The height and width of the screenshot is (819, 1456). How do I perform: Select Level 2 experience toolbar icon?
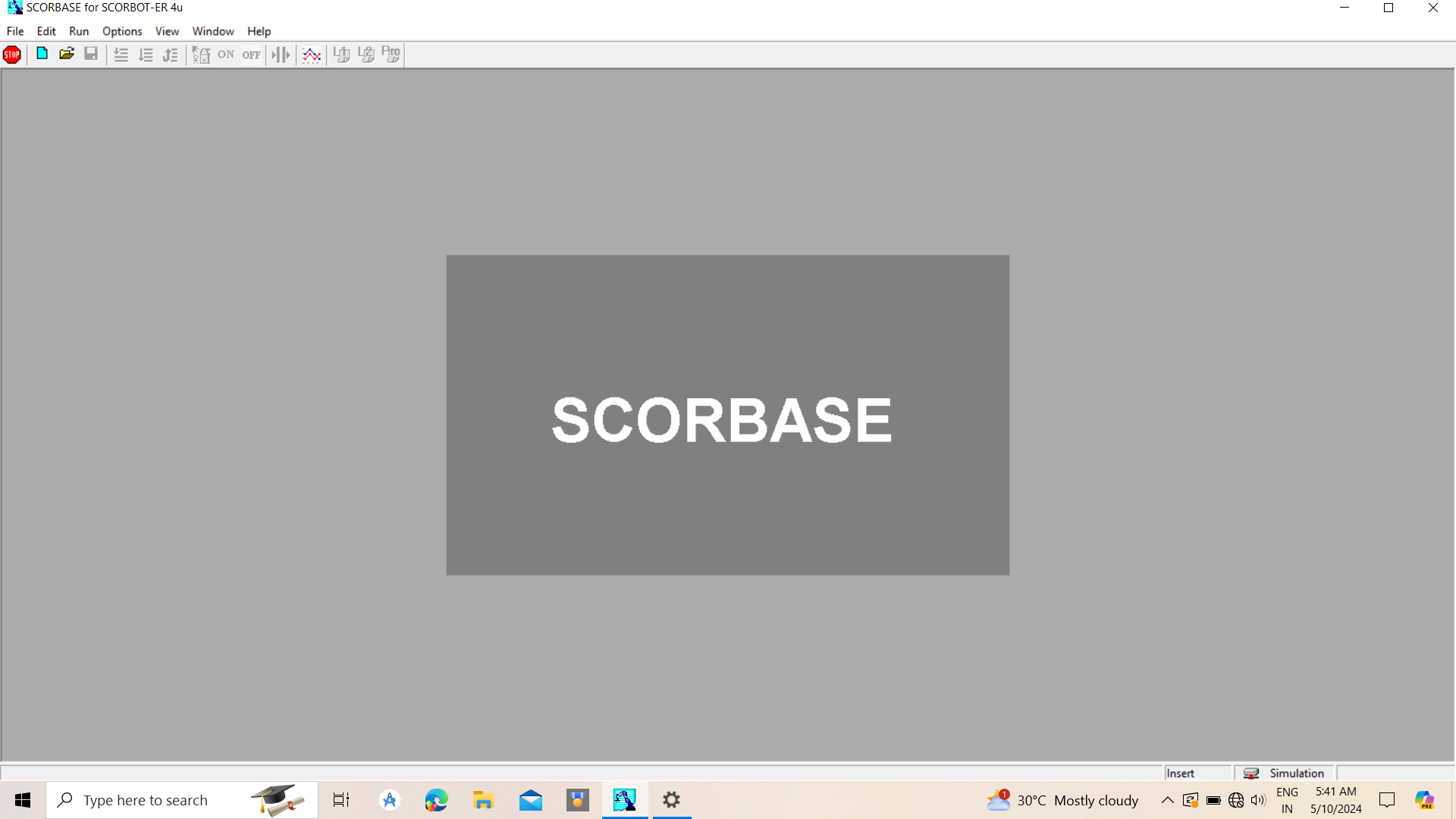pyautogui.click(x=366, y=55)
